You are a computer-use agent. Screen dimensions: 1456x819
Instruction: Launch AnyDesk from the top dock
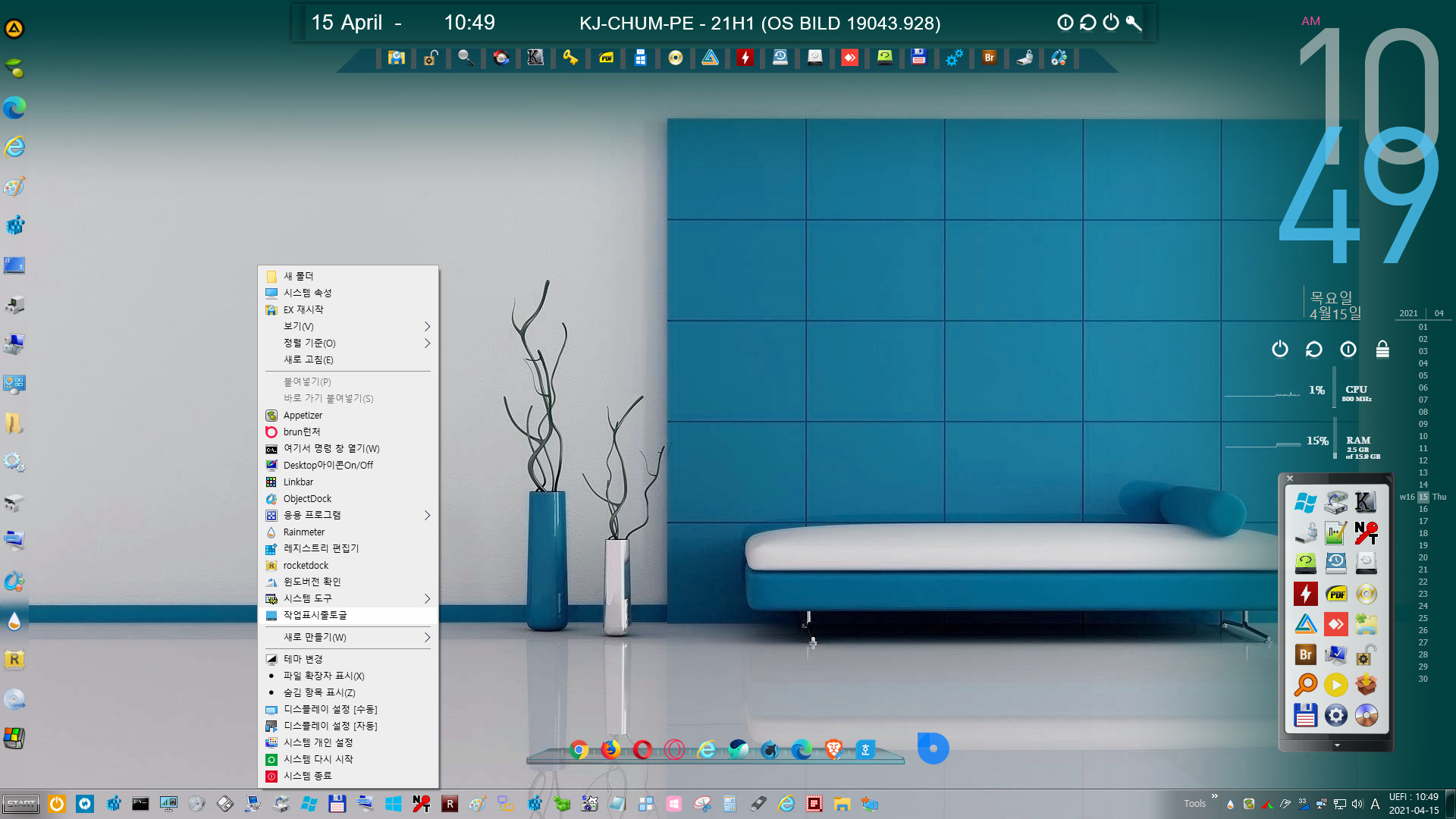[x=849, y=58]
